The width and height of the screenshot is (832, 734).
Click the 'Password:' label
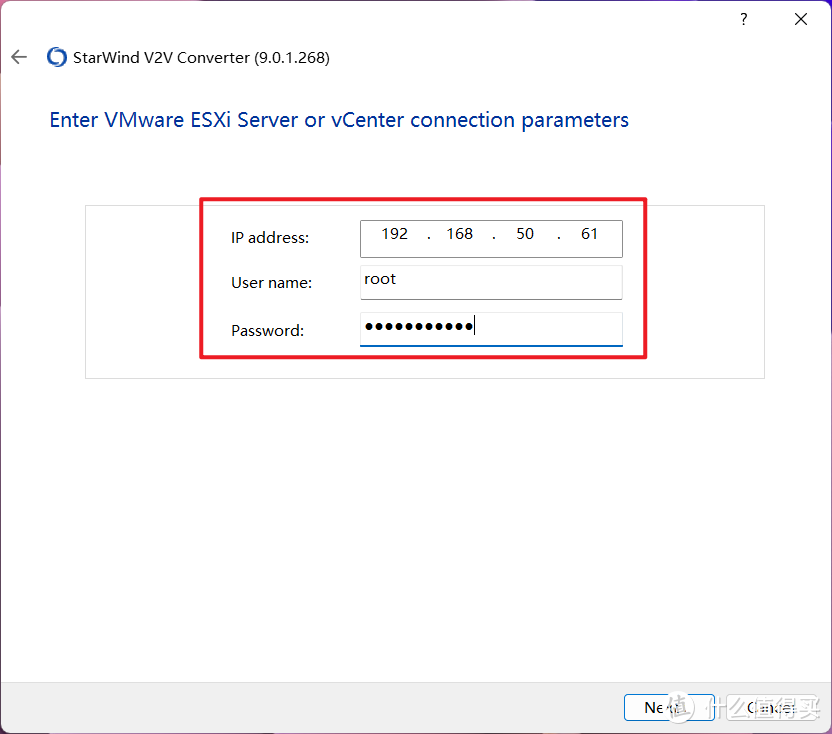coord(267,331)
